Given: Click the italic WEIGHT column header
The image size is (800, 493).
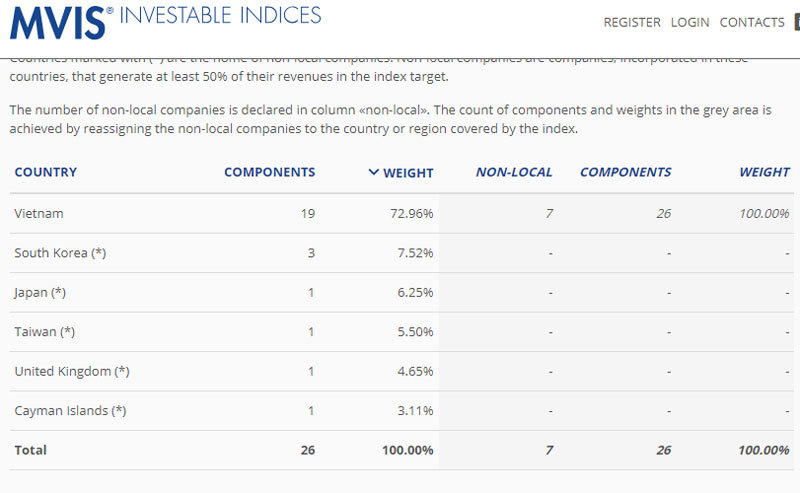Looking at the screenshot, I should pyautogui.click(x=764, y=172).
